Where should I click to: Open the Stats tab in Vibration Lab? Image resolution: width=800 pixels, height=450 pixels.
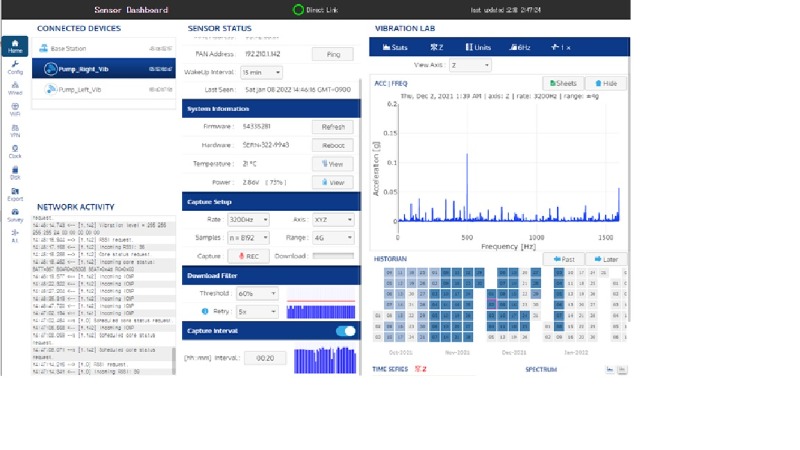(395, 47)
